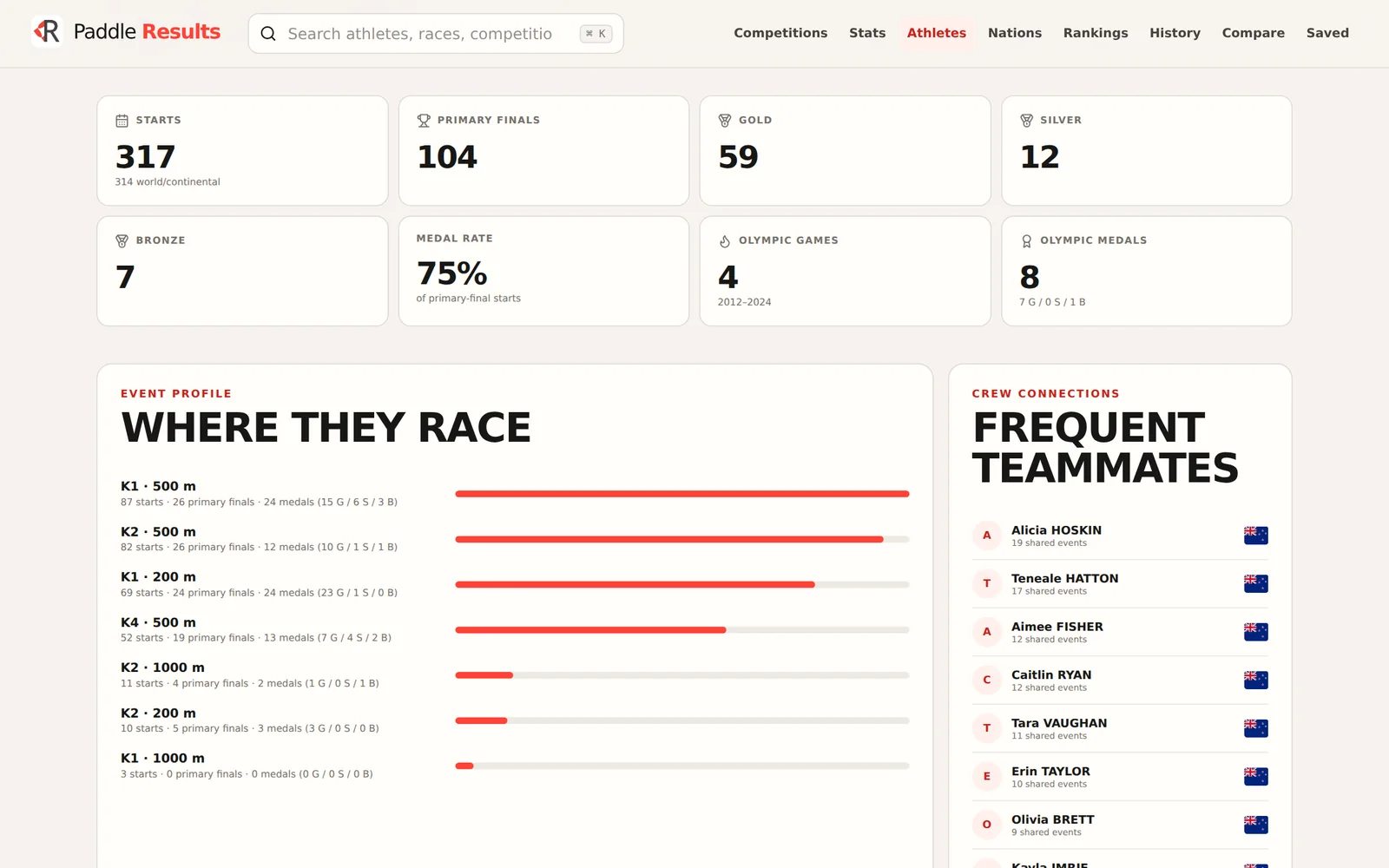Click the medal icon beside Bronze

point(122,240)
